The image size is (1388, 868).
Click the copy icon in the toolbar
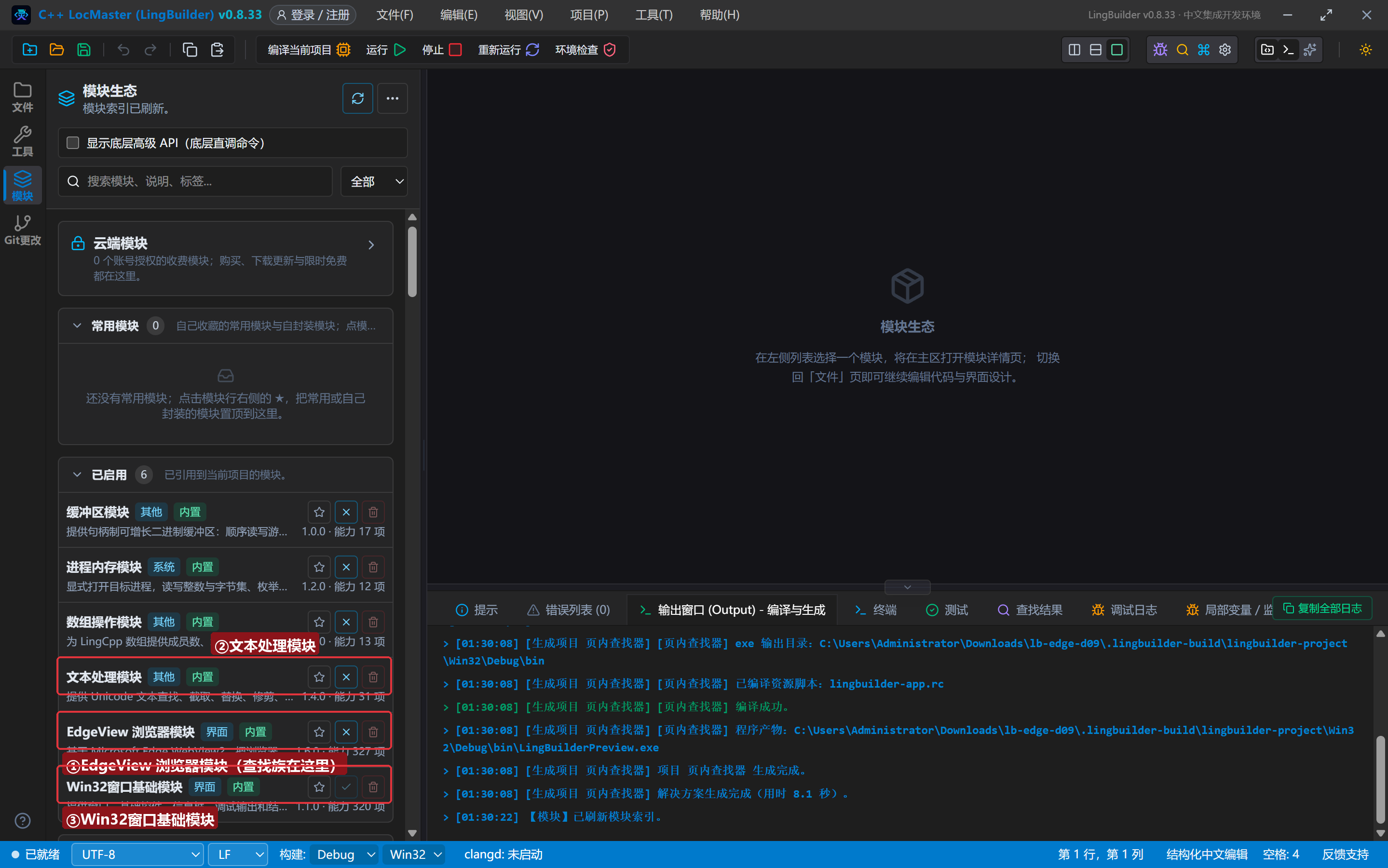point(190,50)
